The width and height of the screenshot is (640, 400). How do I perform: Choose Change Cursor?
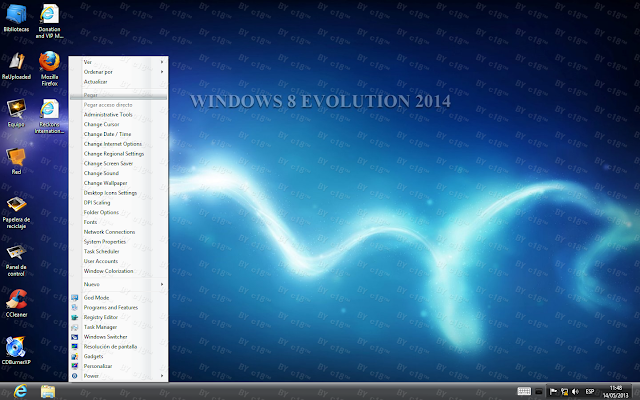click(x=118, y=124)
